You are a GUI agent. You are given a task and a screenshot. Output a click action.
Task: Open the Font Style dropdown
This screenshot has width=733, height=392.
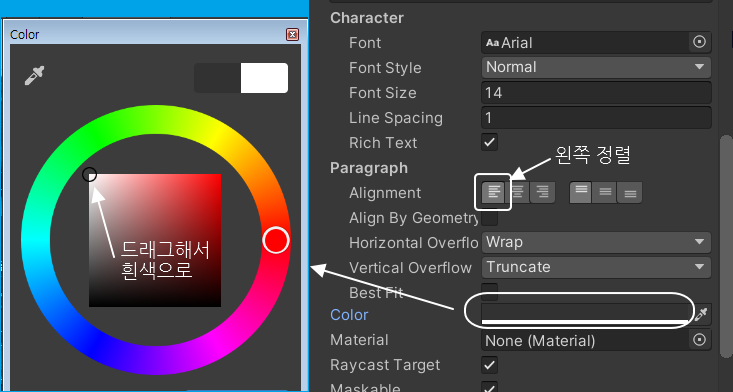click(596, 67)
